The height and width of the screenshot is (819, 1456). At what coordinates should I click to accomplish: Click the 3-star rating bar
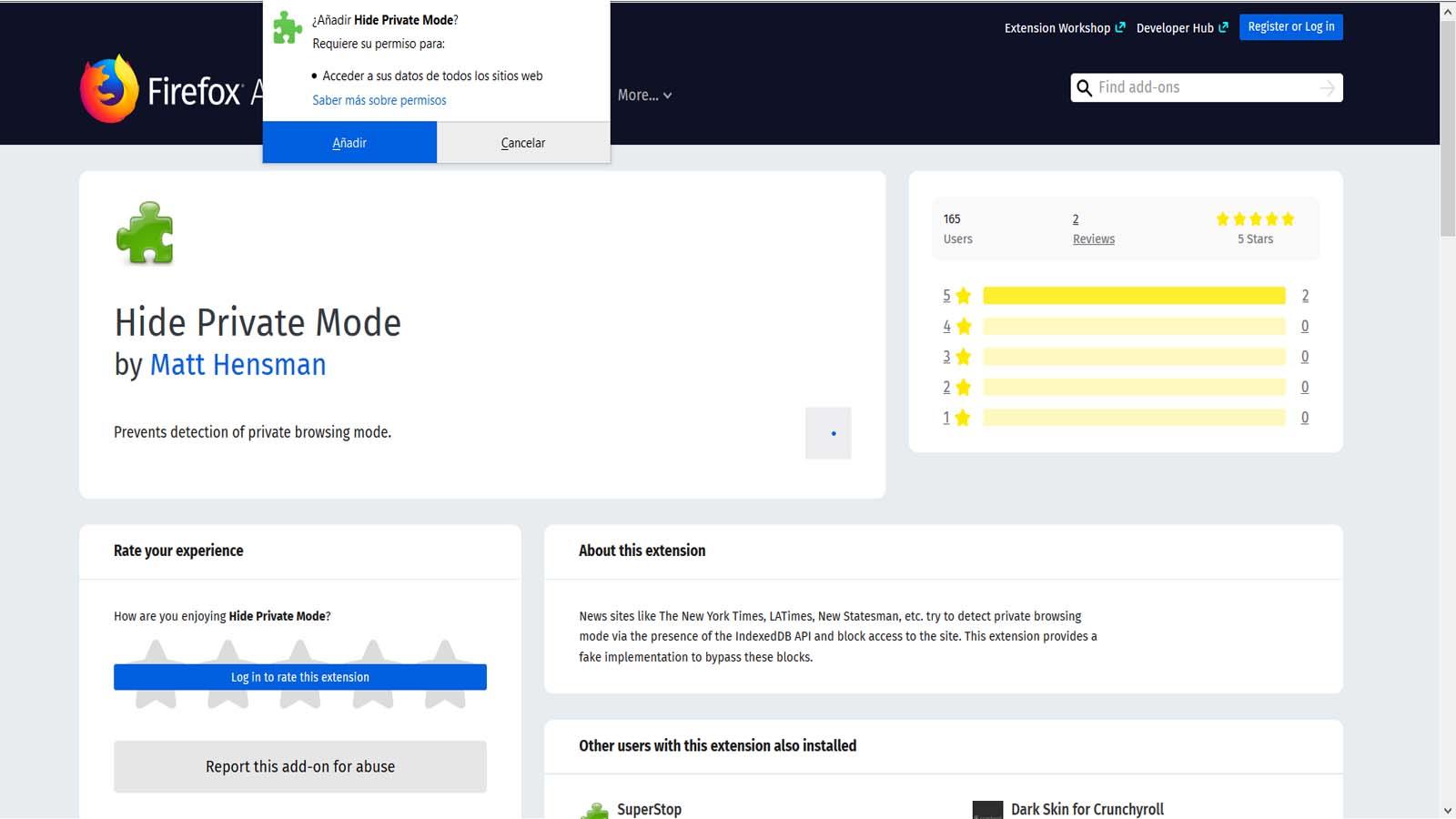(1134, 357)
